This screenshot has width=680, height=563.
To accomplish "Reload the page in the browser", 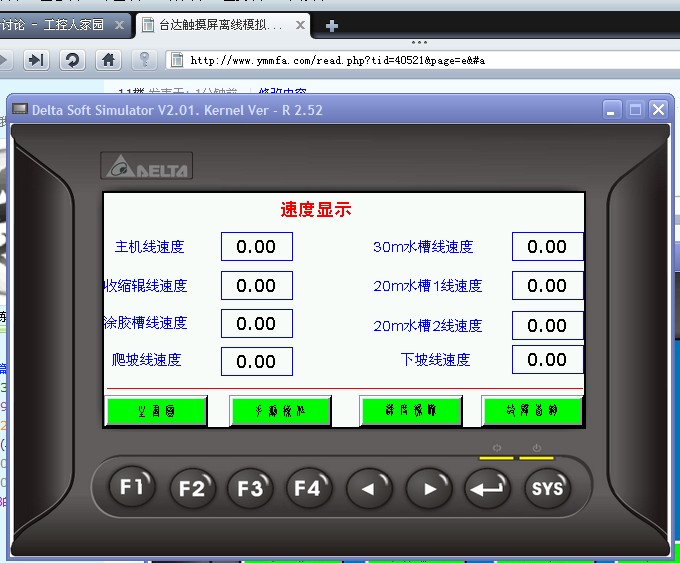I will click(72, 60).
